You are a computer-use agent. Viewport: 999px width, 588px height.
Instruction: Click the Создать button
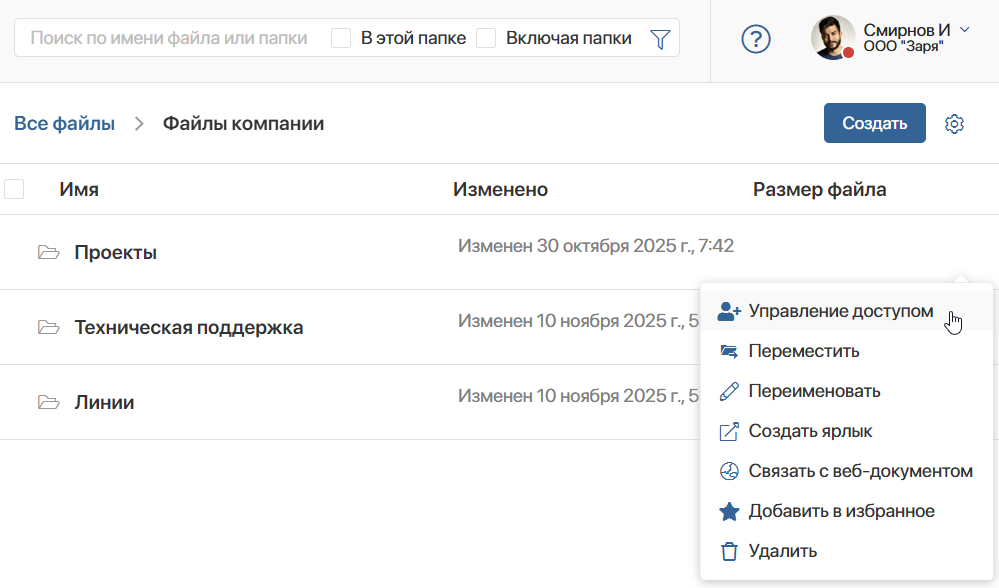coord(874,123)
